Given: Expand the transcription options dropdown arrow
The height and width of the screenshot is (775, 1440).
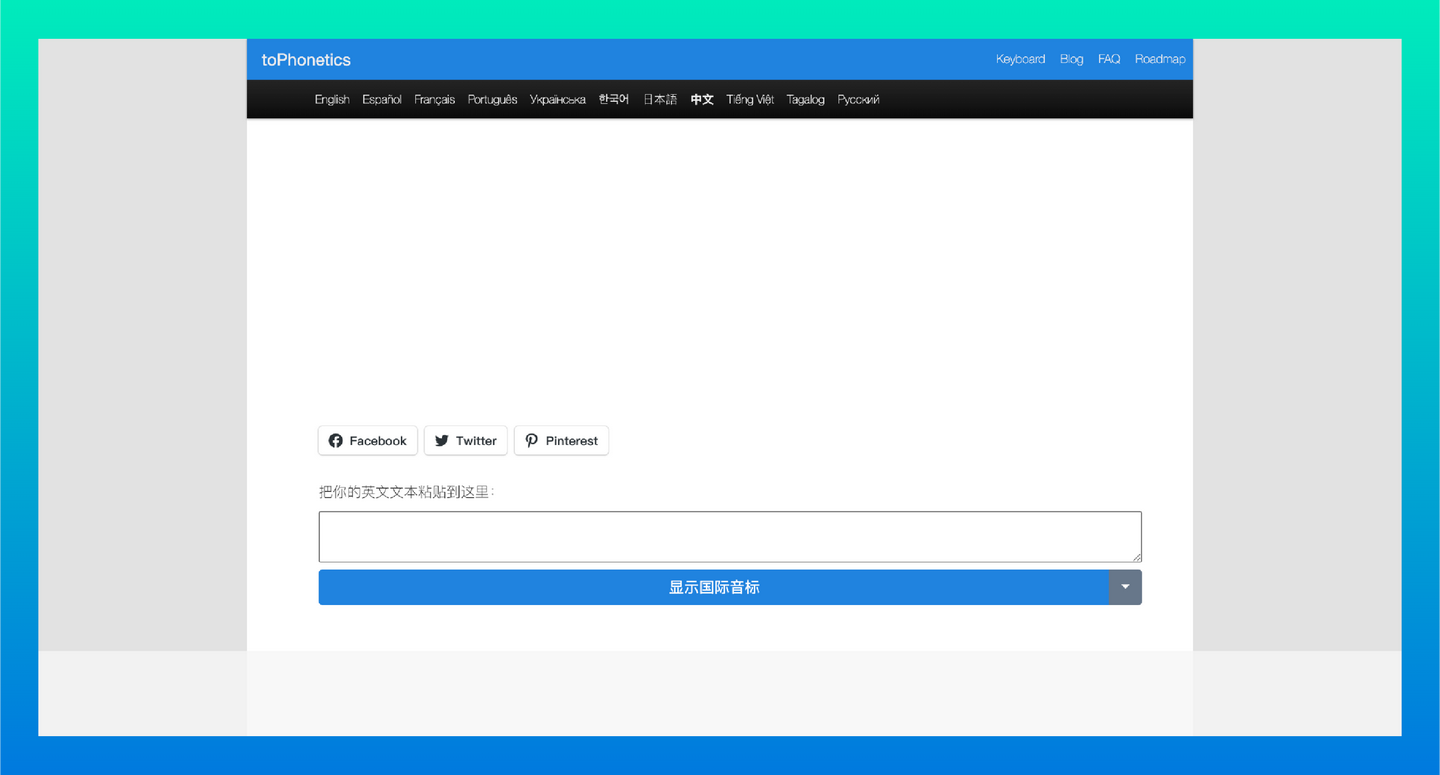Looking at the screenshot, I should [1125, 587].
